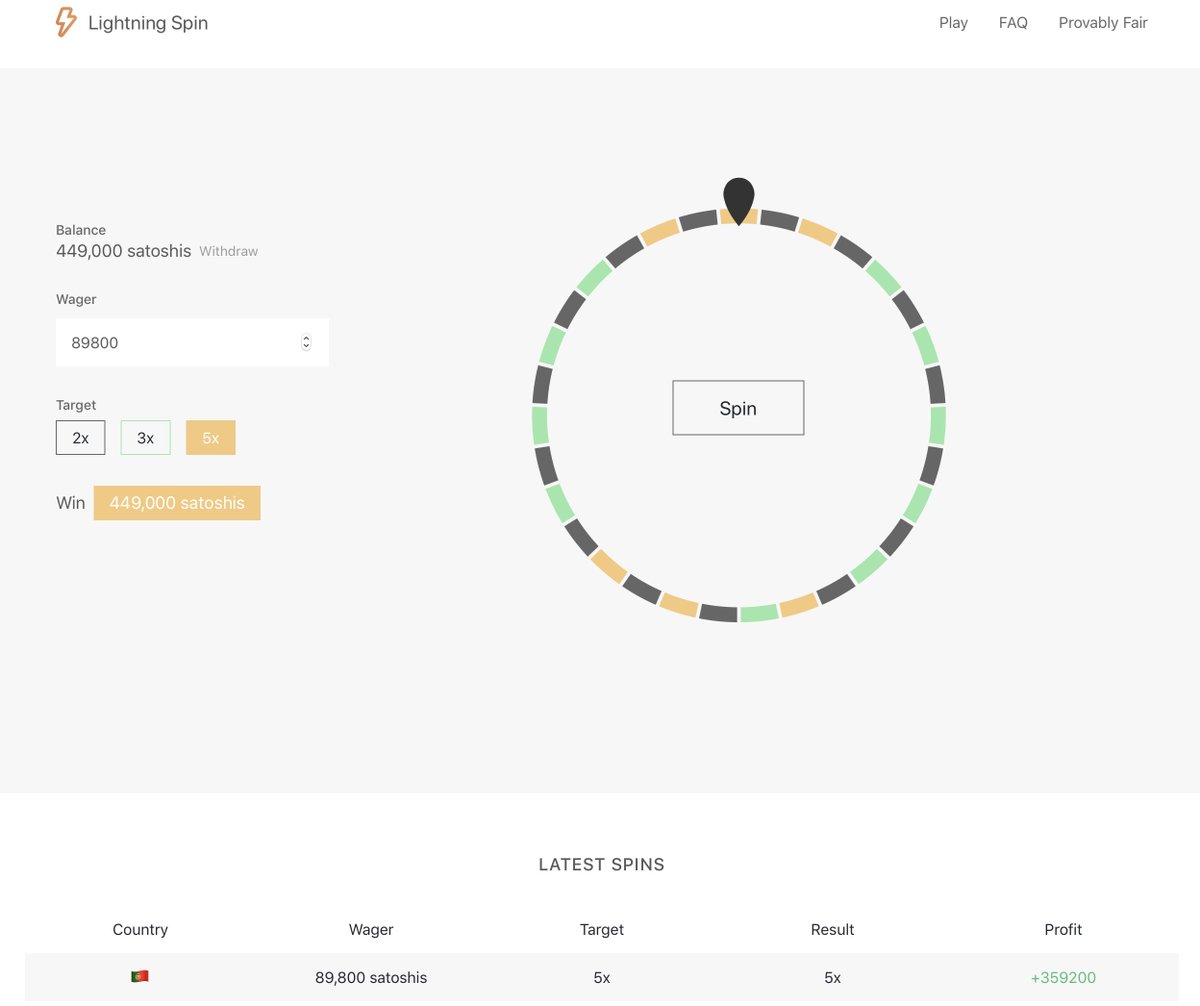Click the 449,000 satoshis Win display
1200x1006 pixels.
(177, 503)
